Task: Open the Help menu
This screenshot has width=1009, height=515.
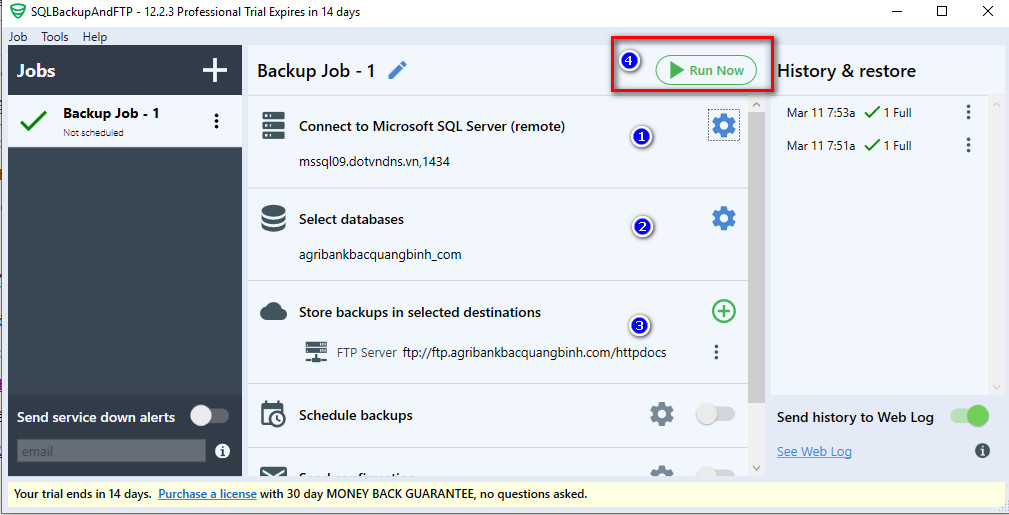Action: (x=95, y=37)
